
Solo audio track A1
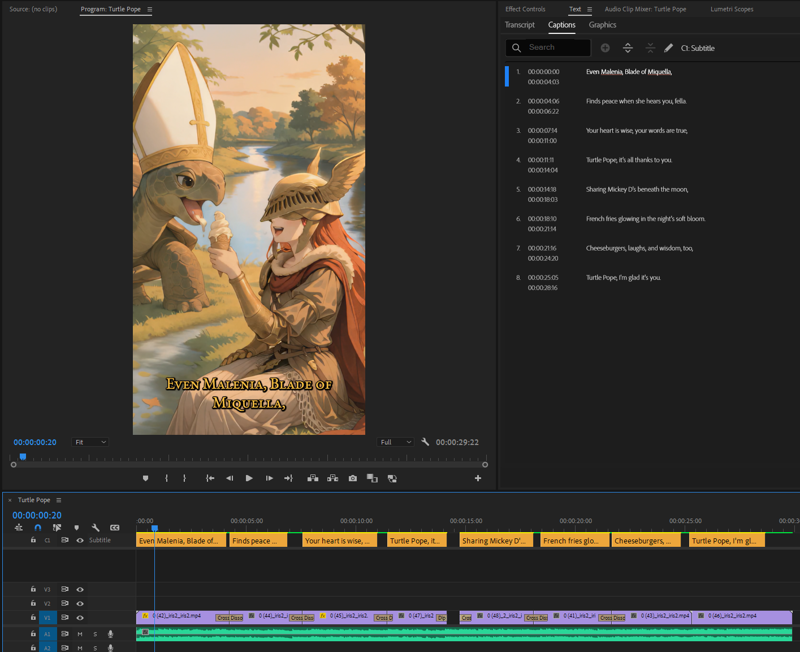[95, 634]
